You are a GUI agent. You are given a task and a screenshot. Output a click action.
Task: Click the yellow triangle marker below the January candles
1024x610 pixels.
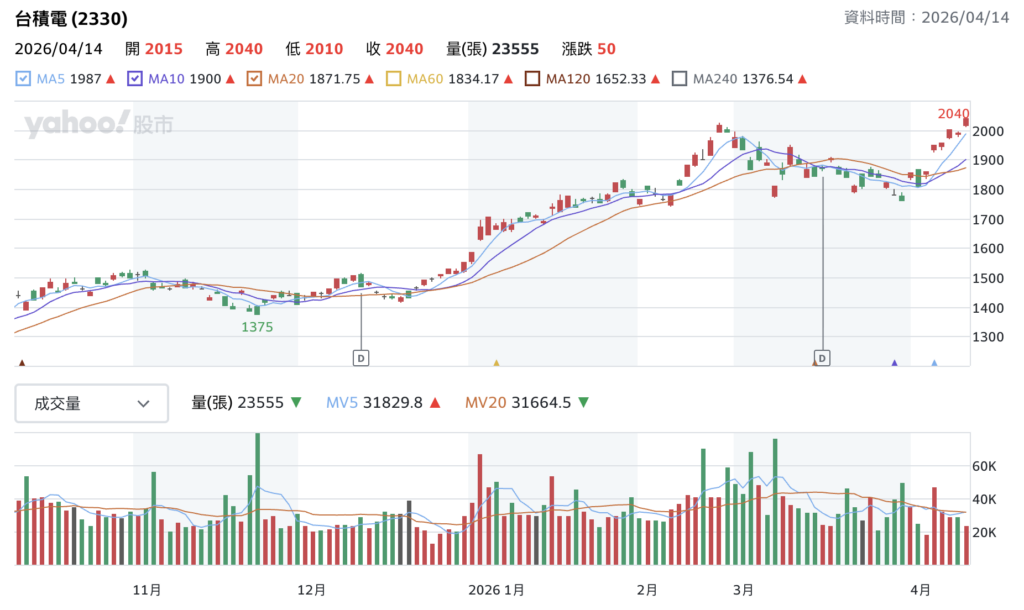(x=495, y=360)
